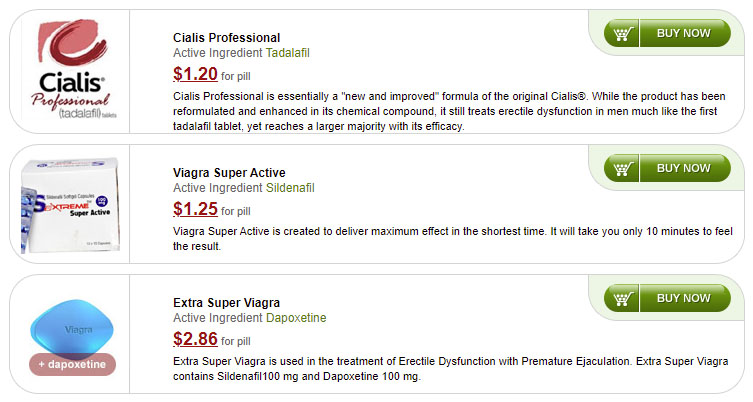The height and width of the screenshot is (402, 753).
Task: Click the Cialis Professional product title
Action: click(227, 38)
